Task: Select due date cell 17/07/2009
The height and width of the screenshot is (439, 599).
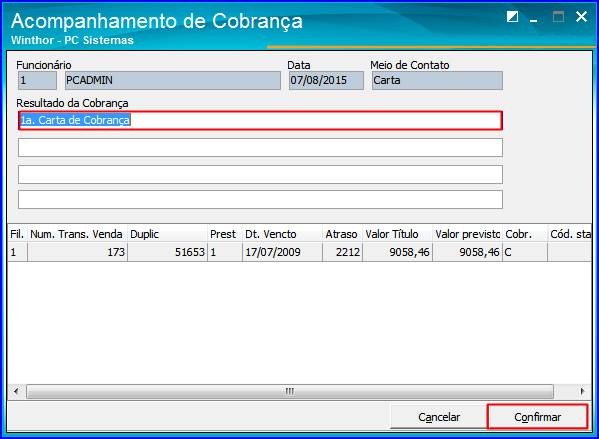Action: coord(282,252)
